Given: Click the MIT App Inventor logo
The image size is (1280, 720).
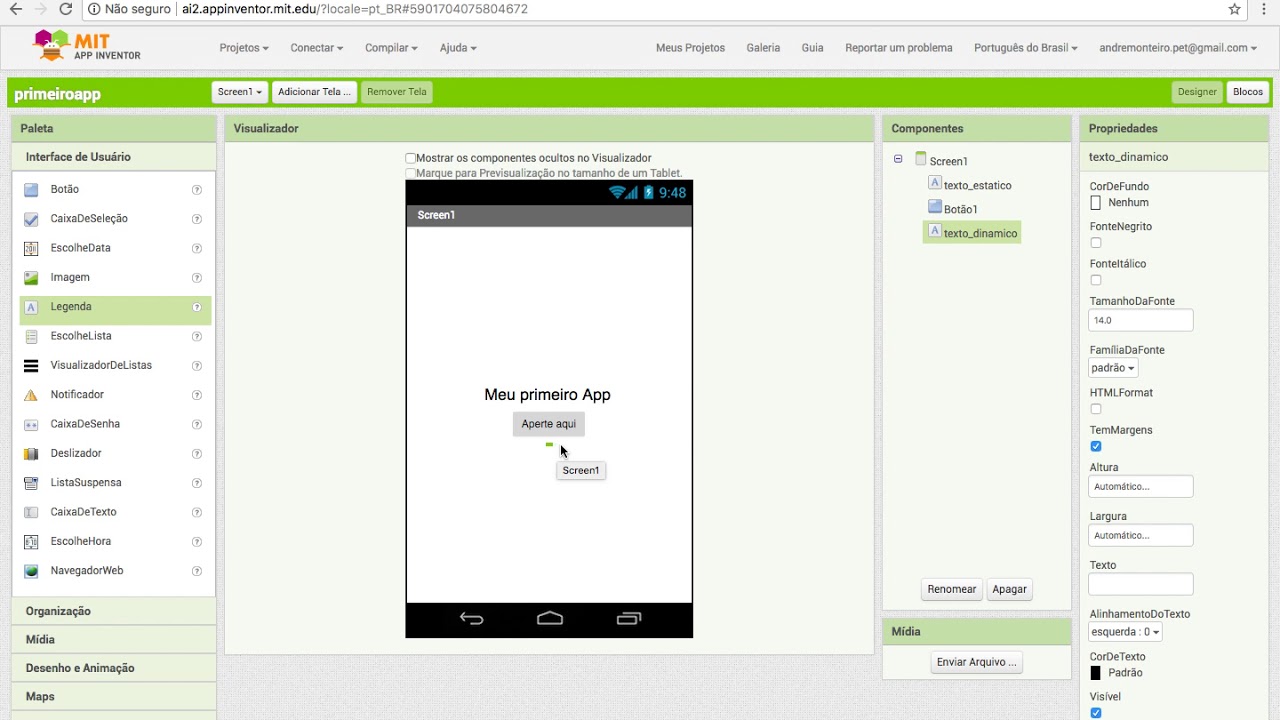Looking at the screenshot, I should [x=86, y=46].
